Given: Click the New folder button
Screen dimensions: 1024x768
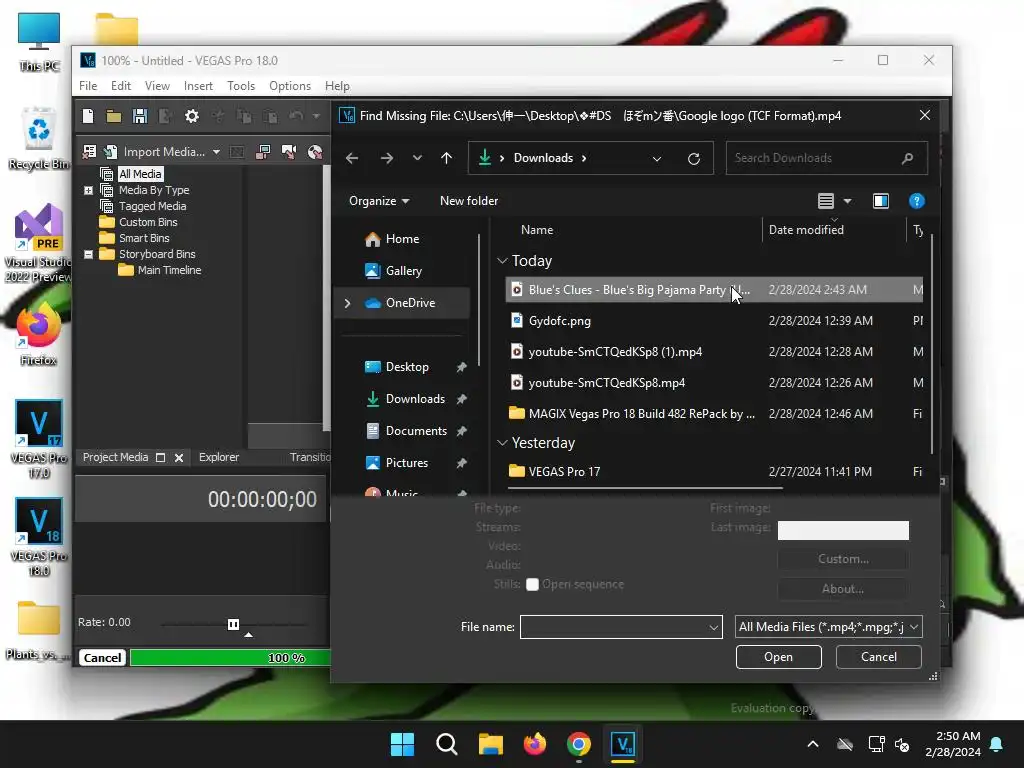Looking at the screenshot, I should [x=469, y=201].
